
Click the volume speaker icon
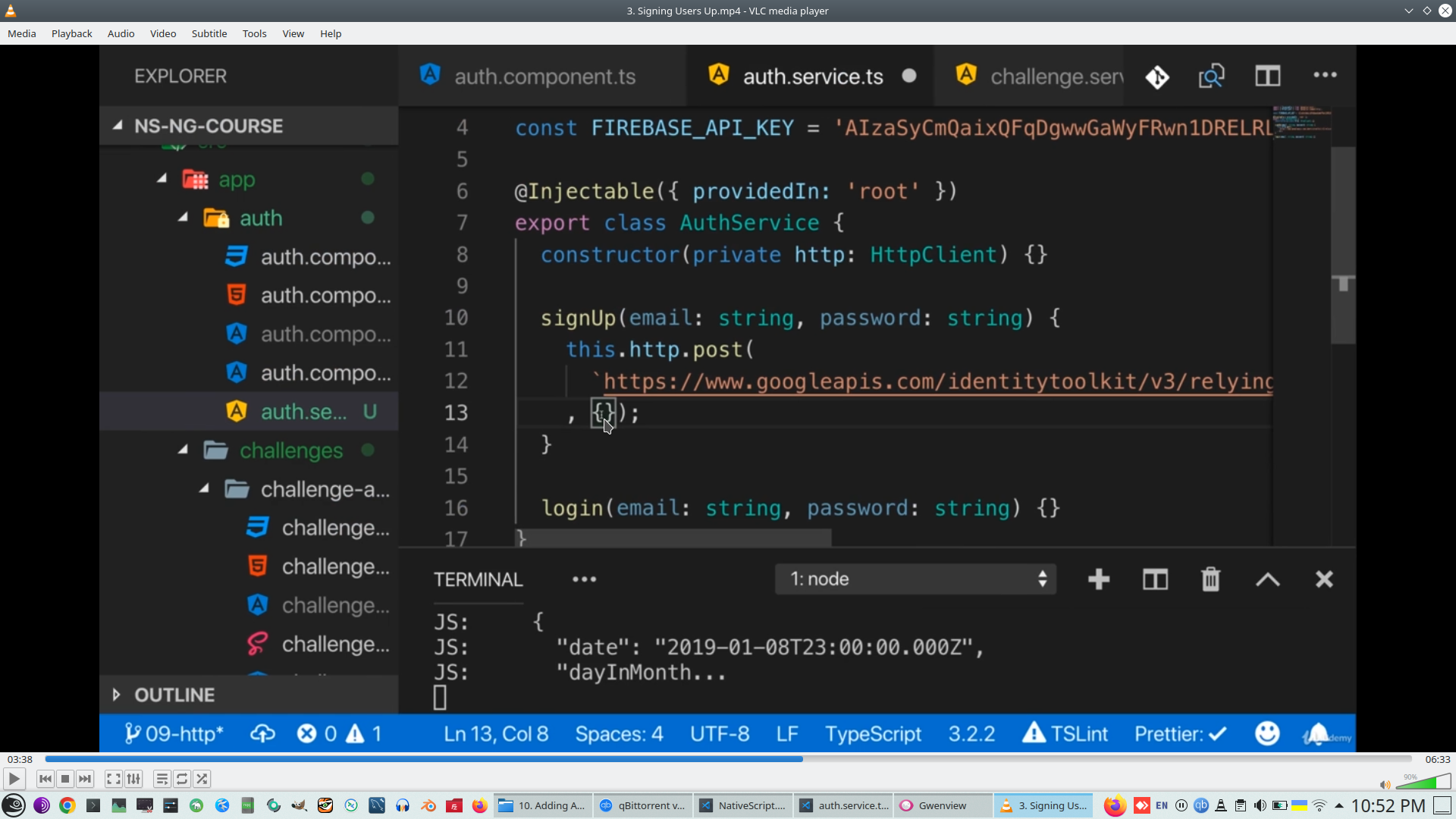pos(1385,785)
